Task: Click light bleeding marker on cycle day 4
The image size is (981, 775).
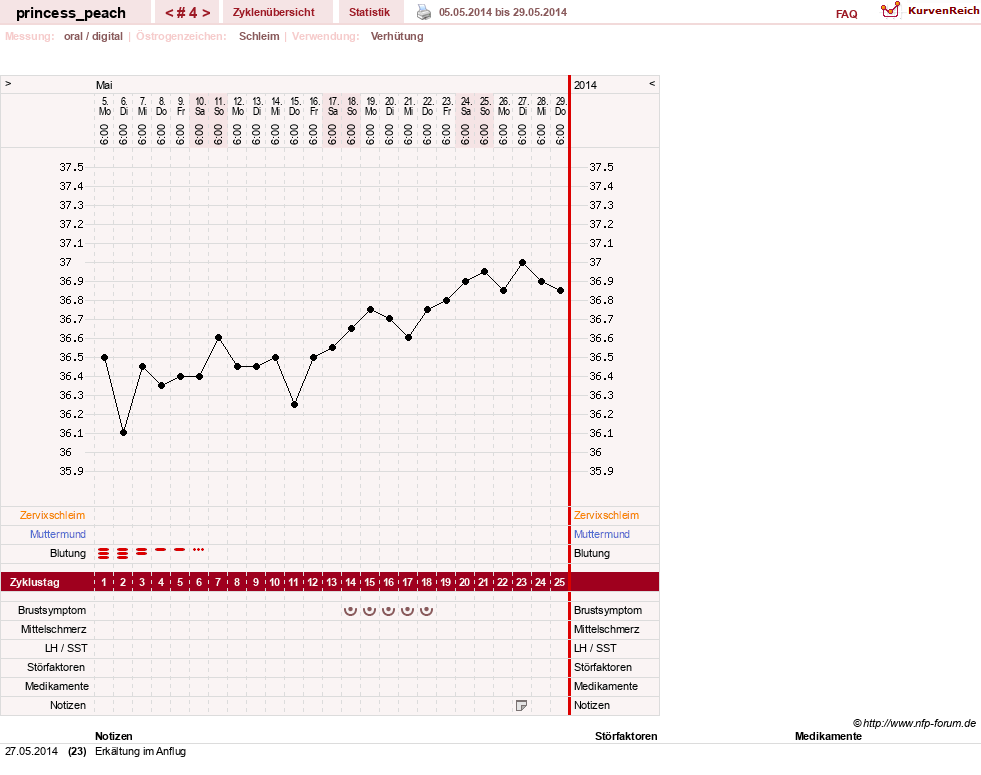Action: [161, 549]
